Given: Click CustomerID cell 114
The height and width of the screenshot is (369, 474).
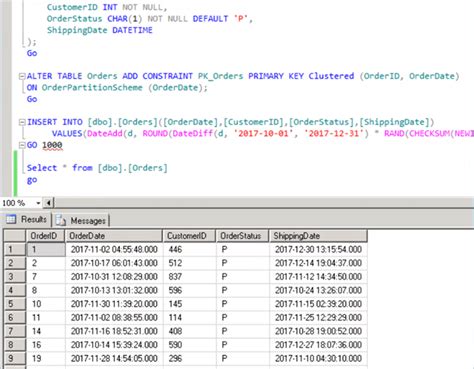Looking at the screenshot, I should pos(189,317).
